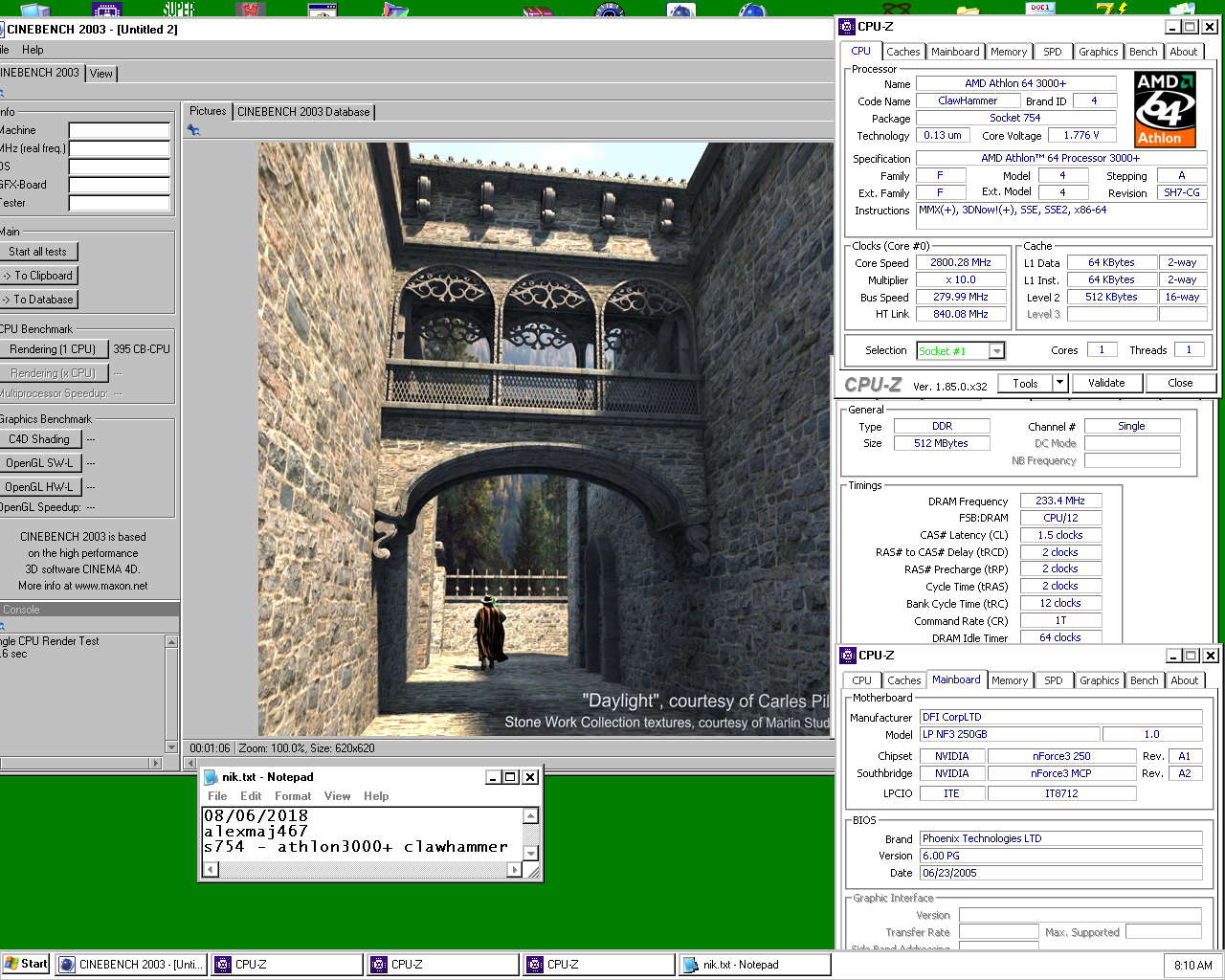Viewport: 1225px width, 980px height.
Task: Click the OpenGL SW-L button
Action: (x=39, y=463)
